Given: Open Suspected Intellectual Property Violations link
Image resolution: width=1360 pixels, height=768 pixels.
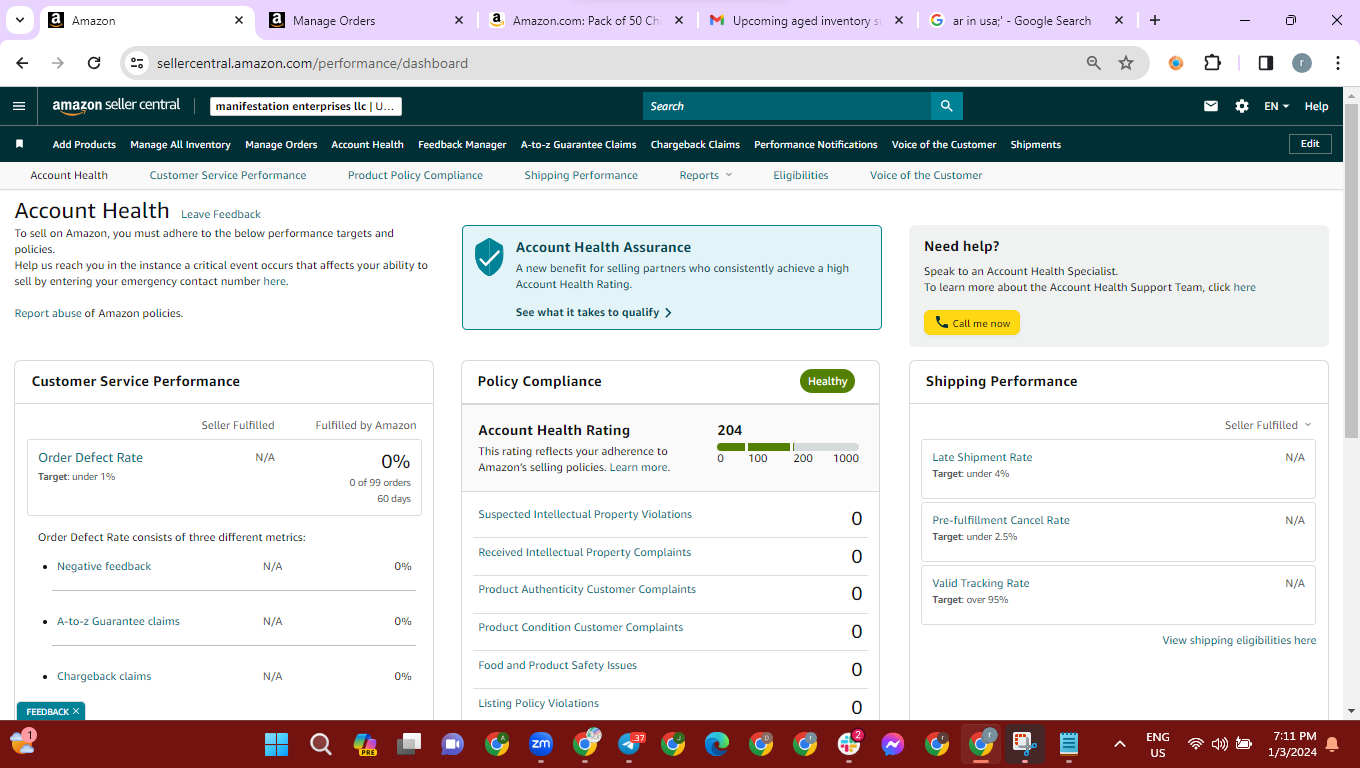Looking at the screenshot, I should [x=585, y=514].
